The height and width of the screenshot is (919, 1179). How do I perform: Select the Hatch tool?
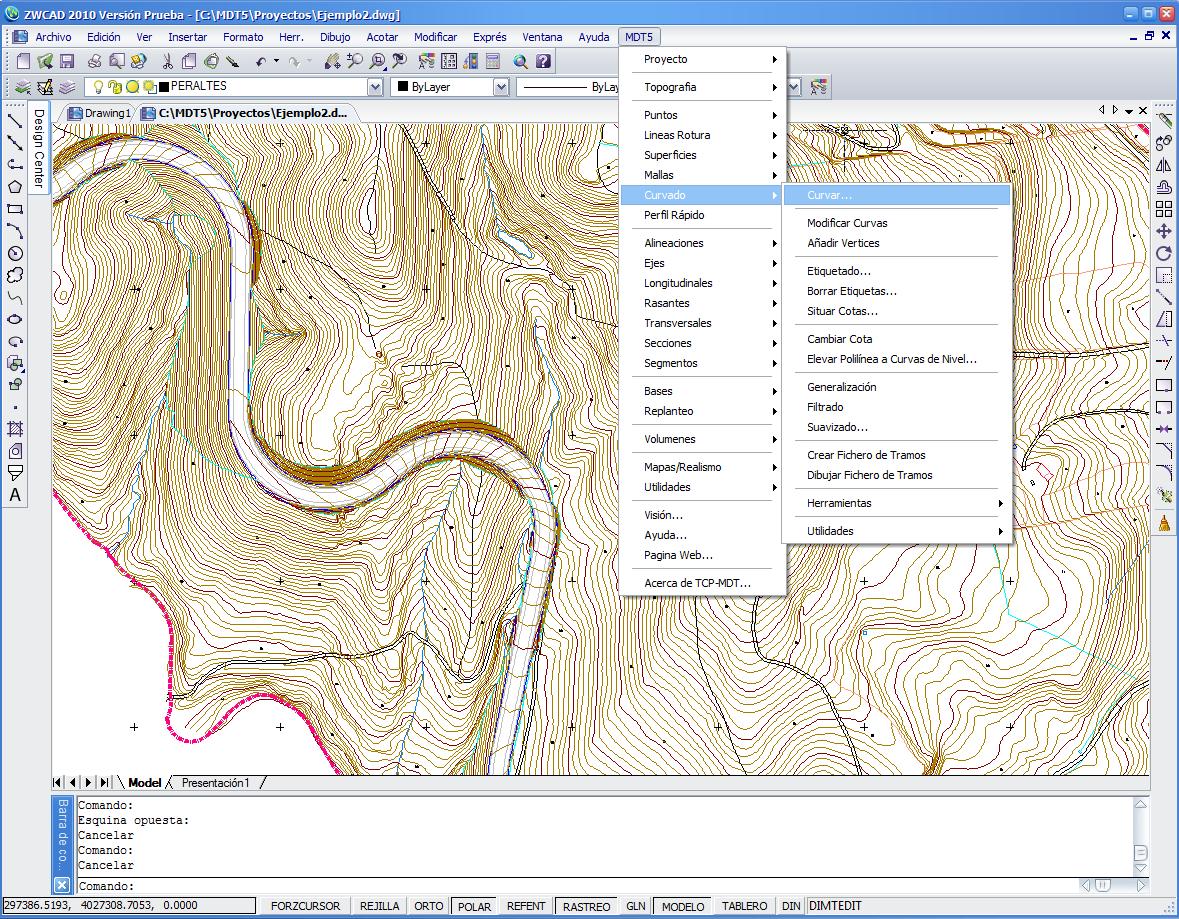coord(14,429)
